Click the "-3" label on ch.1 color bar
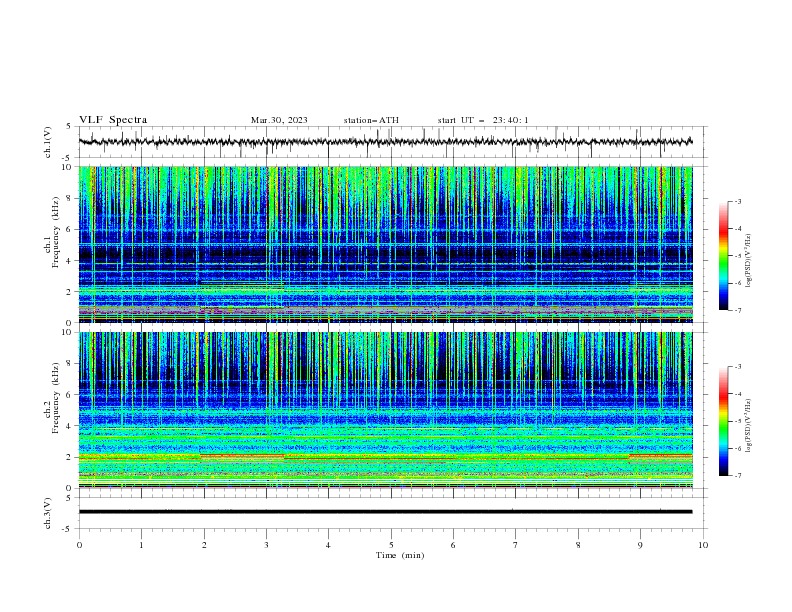This screenshot has height=612, width=792. tap(738, 201)
